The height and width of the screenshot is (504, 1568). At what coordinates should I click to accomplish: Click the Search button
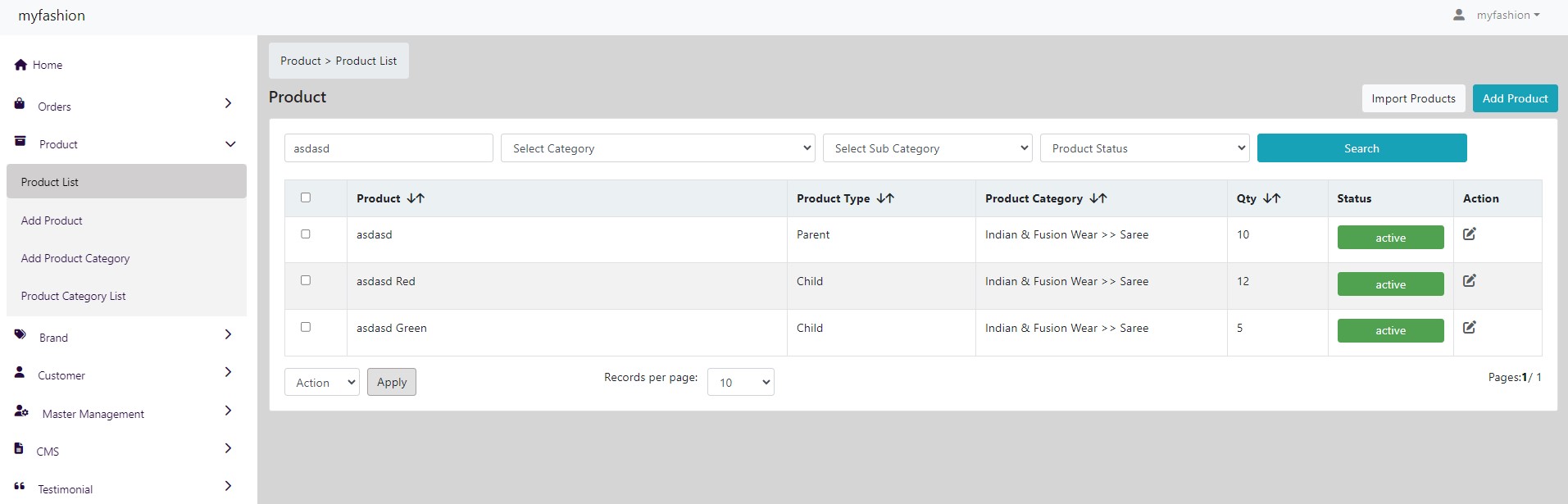1361,148
